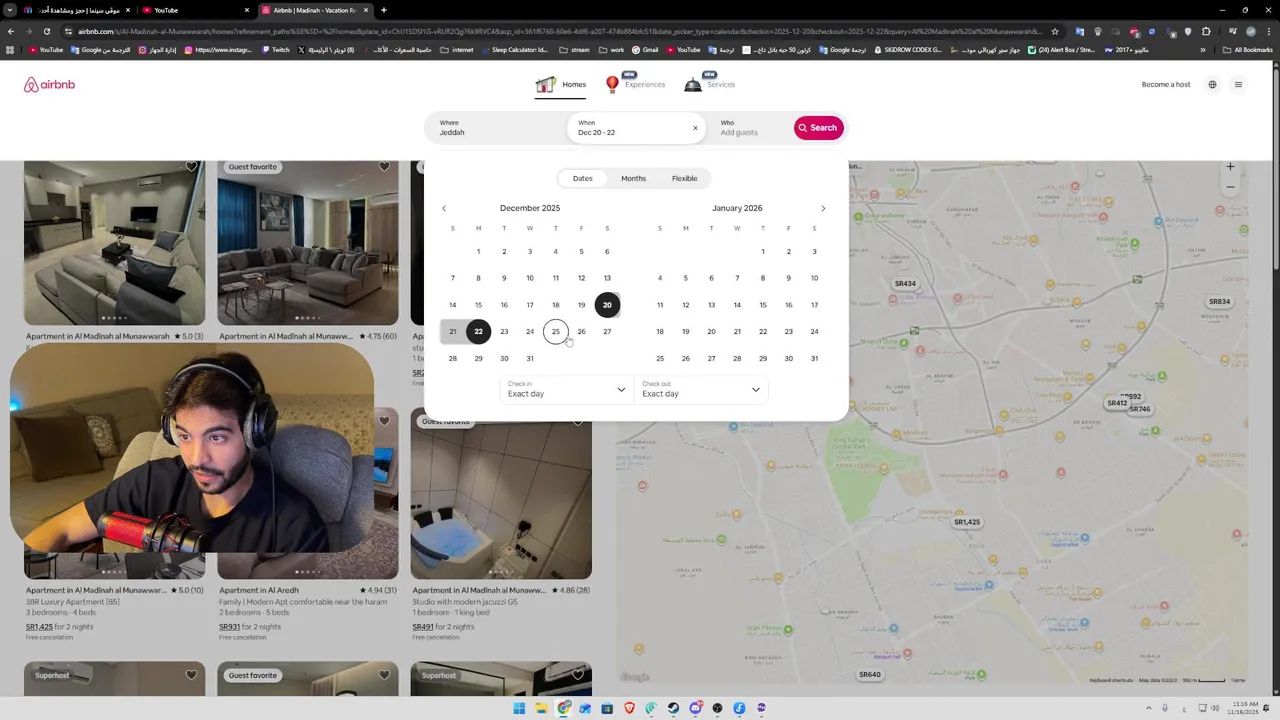Expand the internet bookmarks folder
The image size is (1280, 720).
[457, 49]
